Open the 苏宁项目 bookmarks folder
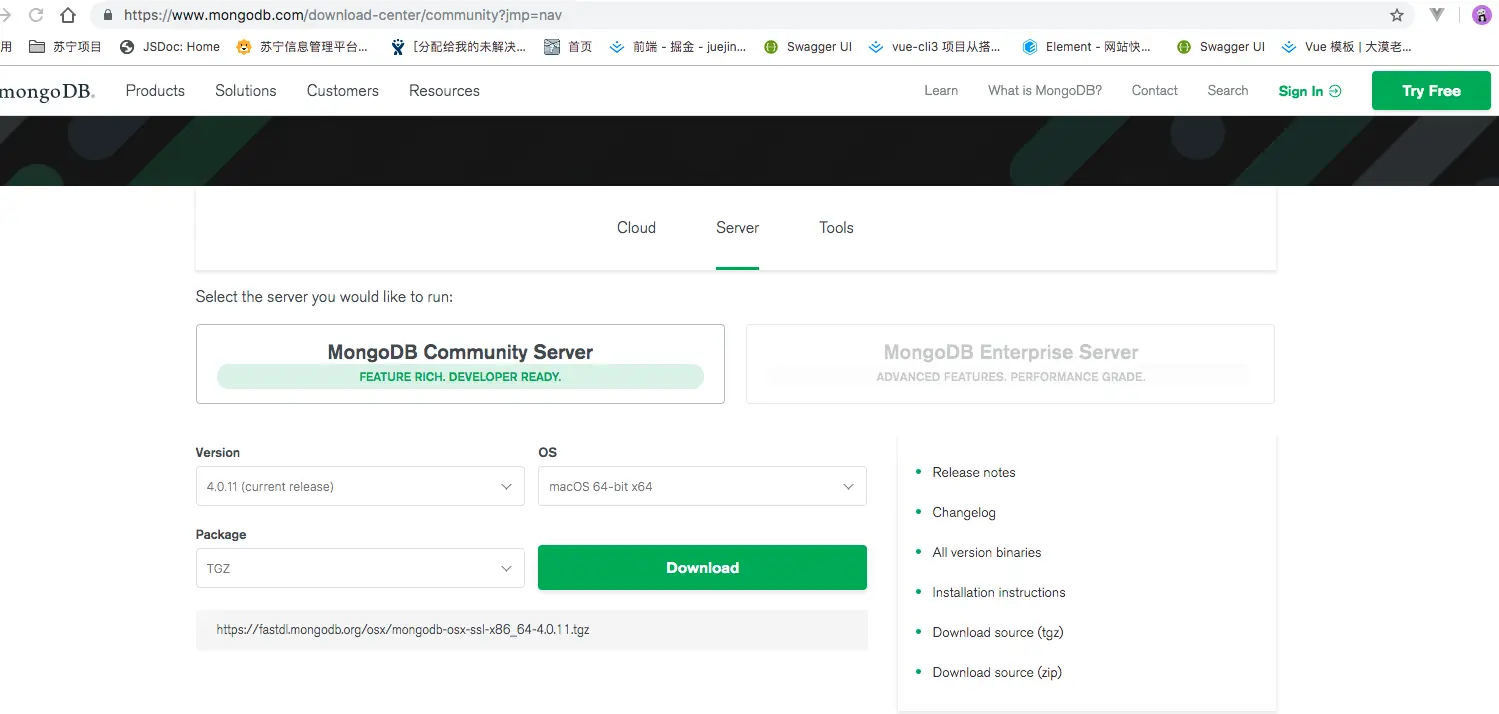This screenshot has width=1499, height=714. [x=66, y=47]
